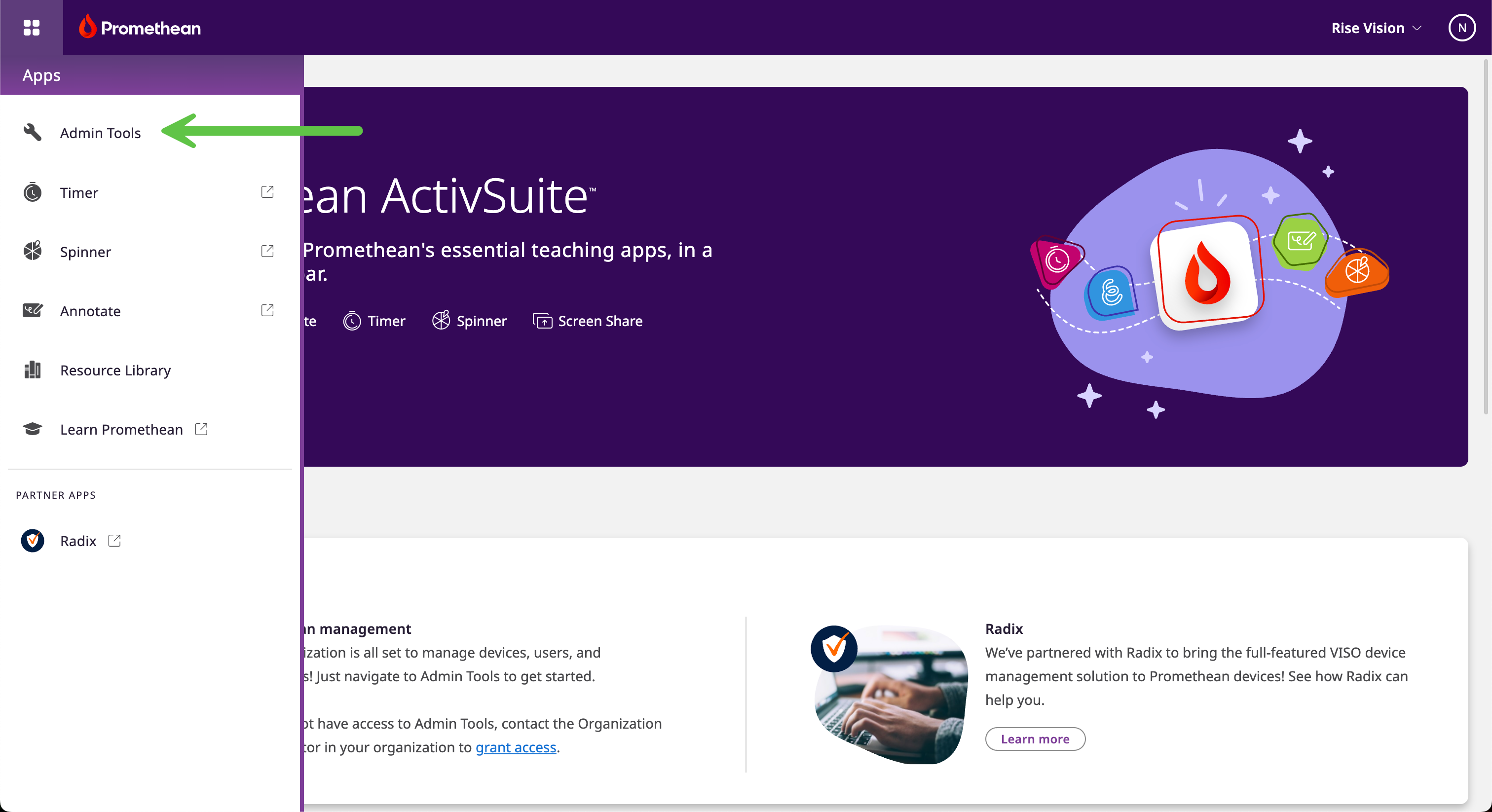Click the Screen Share label in banner
The height and width of the screenshot is (812, 1492).
[x=600, y=321]
